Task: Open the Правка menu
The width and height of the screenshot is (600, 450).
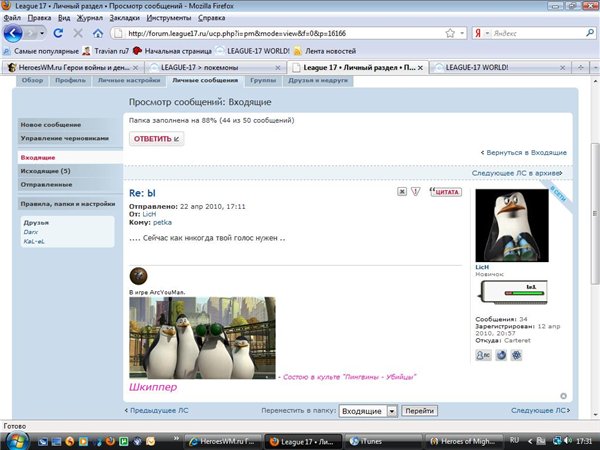Action: pyautogui.click(x=39, y=18)
